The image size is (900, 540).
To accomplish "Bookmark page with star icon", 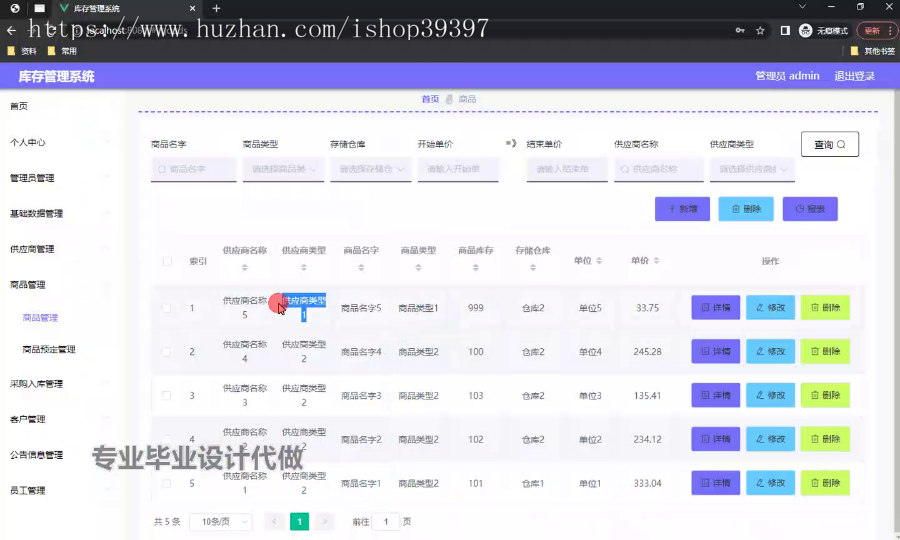I will pos(760,30).
